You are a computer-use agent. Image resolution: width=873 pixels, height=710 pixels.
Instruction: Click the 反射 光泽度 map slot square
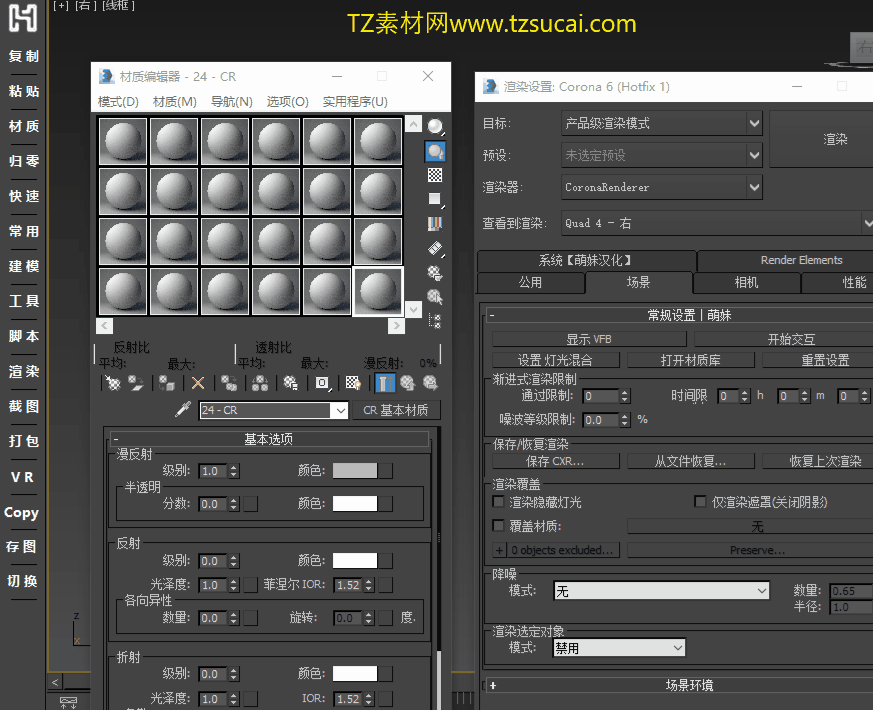[251, 585]
